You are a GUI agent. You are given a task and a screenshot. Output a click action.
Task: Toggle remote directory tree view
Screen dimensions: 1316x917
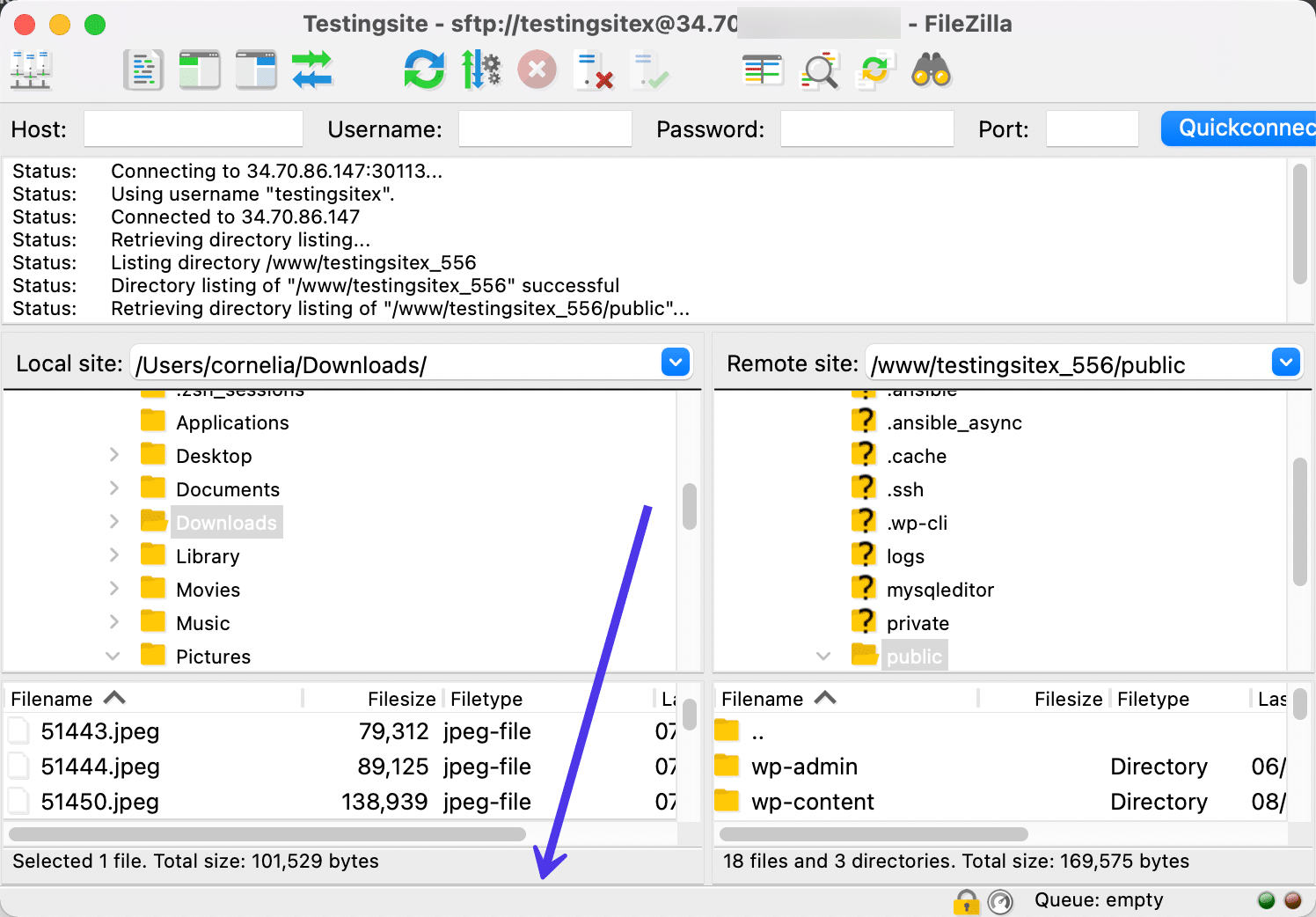[x=256, y=70]
